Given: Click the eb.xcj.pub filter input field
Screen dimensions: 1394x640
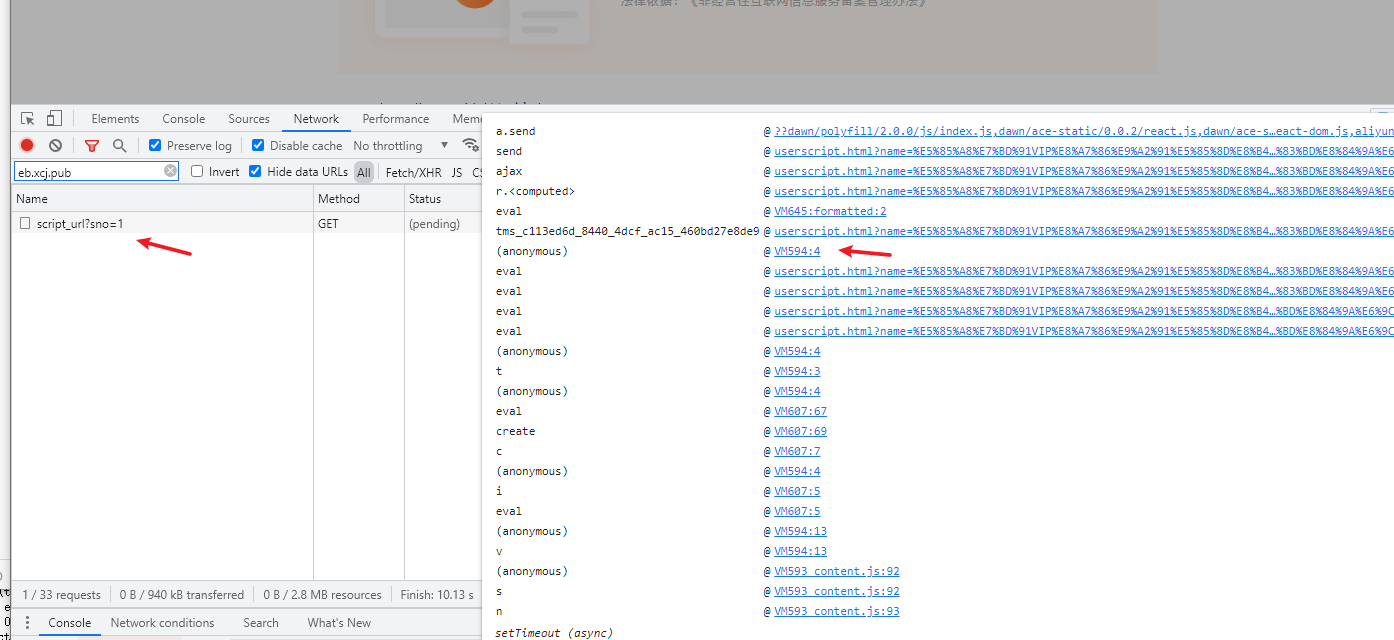Looking at the screenshot, I should coord(88,172).
